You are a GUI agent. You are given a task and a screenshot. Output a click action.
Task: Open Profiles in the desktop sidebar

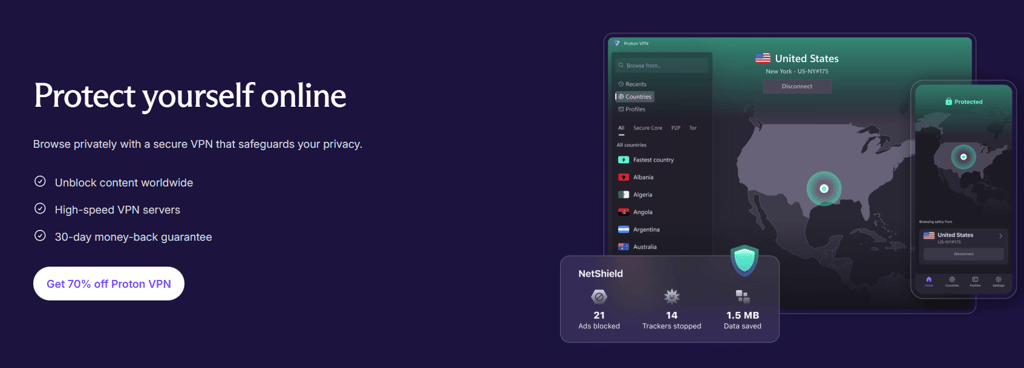[x=632, y=109]
